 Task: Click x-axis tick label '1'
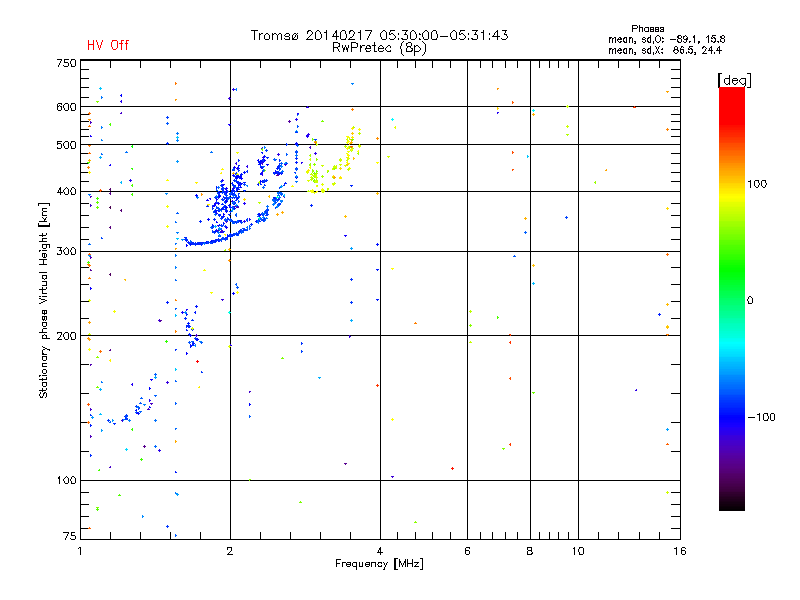80,551
